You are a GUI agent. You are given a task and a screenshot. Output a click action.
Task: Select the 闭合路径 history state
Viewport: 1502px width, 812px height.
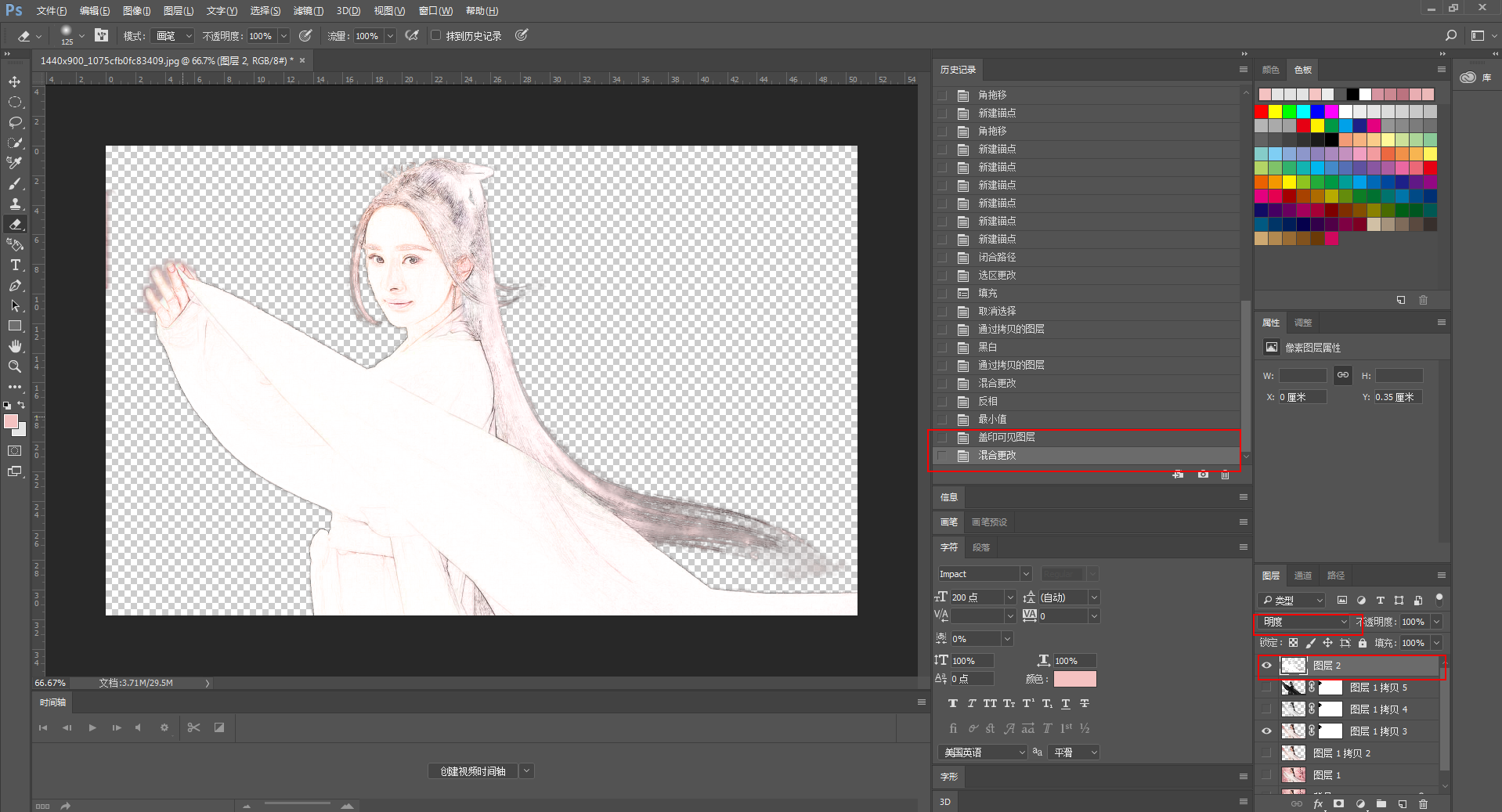tap(1085, 258)
